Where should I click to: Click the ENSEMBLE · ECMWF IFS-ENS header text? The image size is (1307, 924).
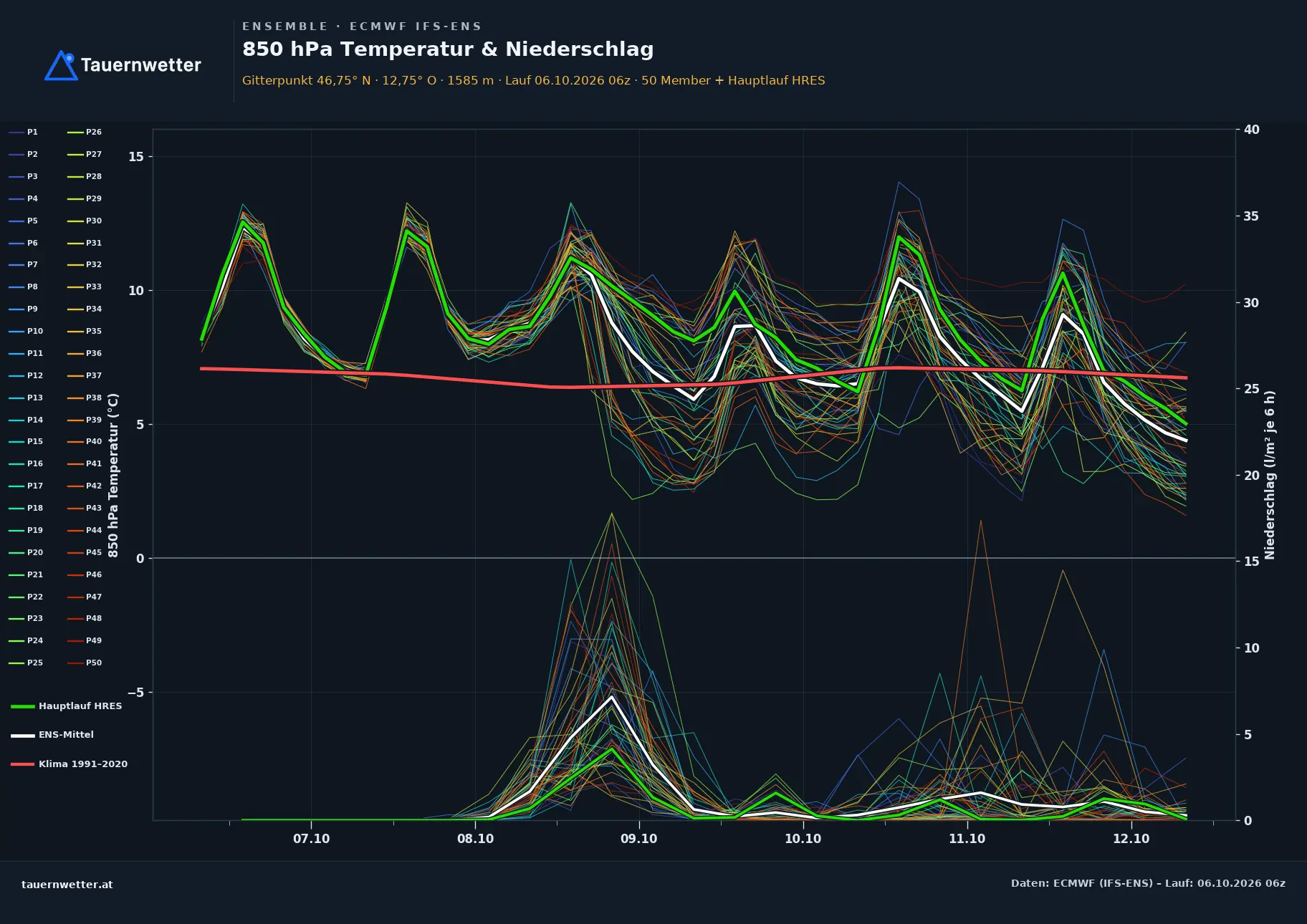(x=362, y=27)
